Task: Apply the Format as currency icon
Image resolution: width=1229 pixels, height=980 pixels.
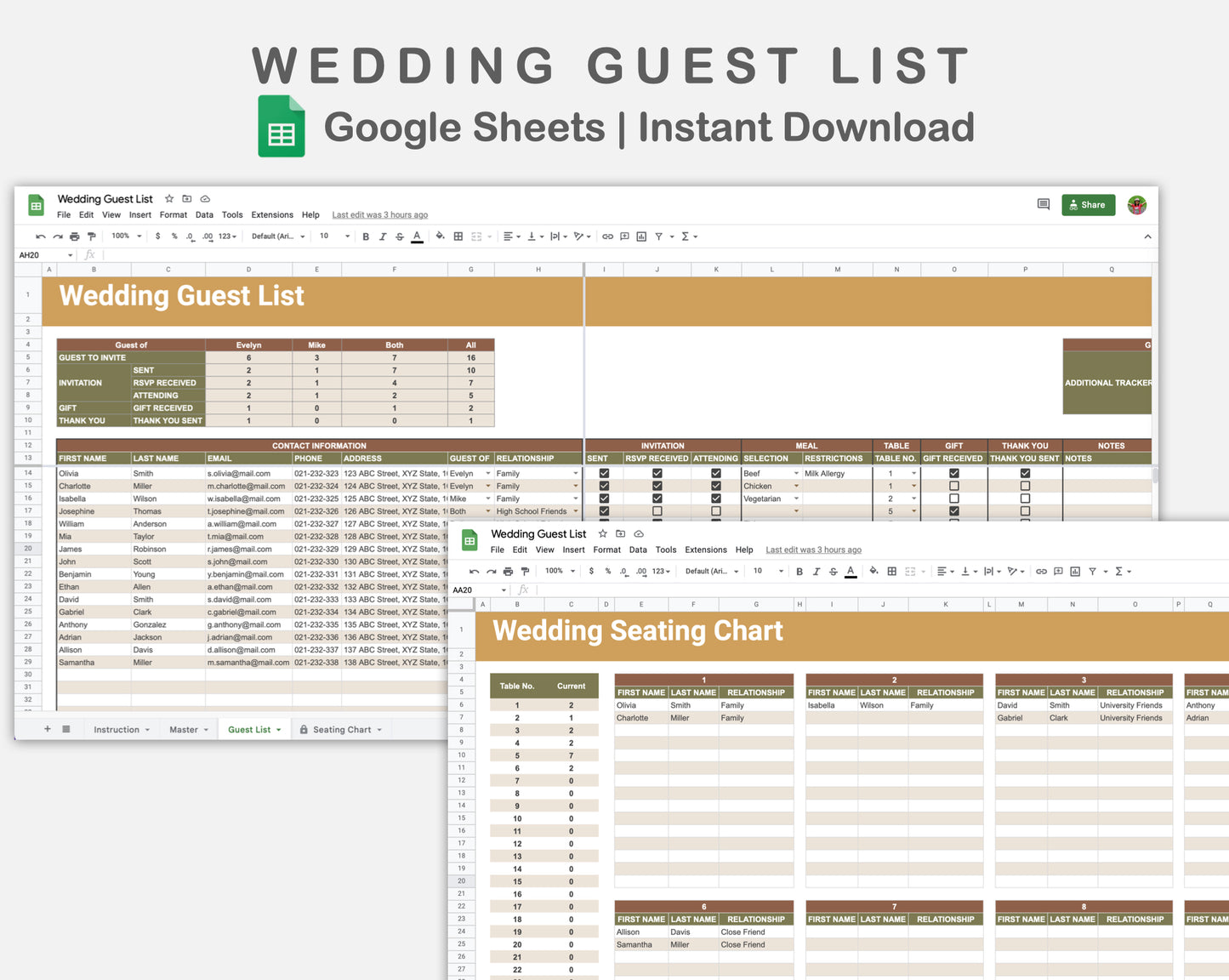Action: pyautogui.click(x=157, y=236)
